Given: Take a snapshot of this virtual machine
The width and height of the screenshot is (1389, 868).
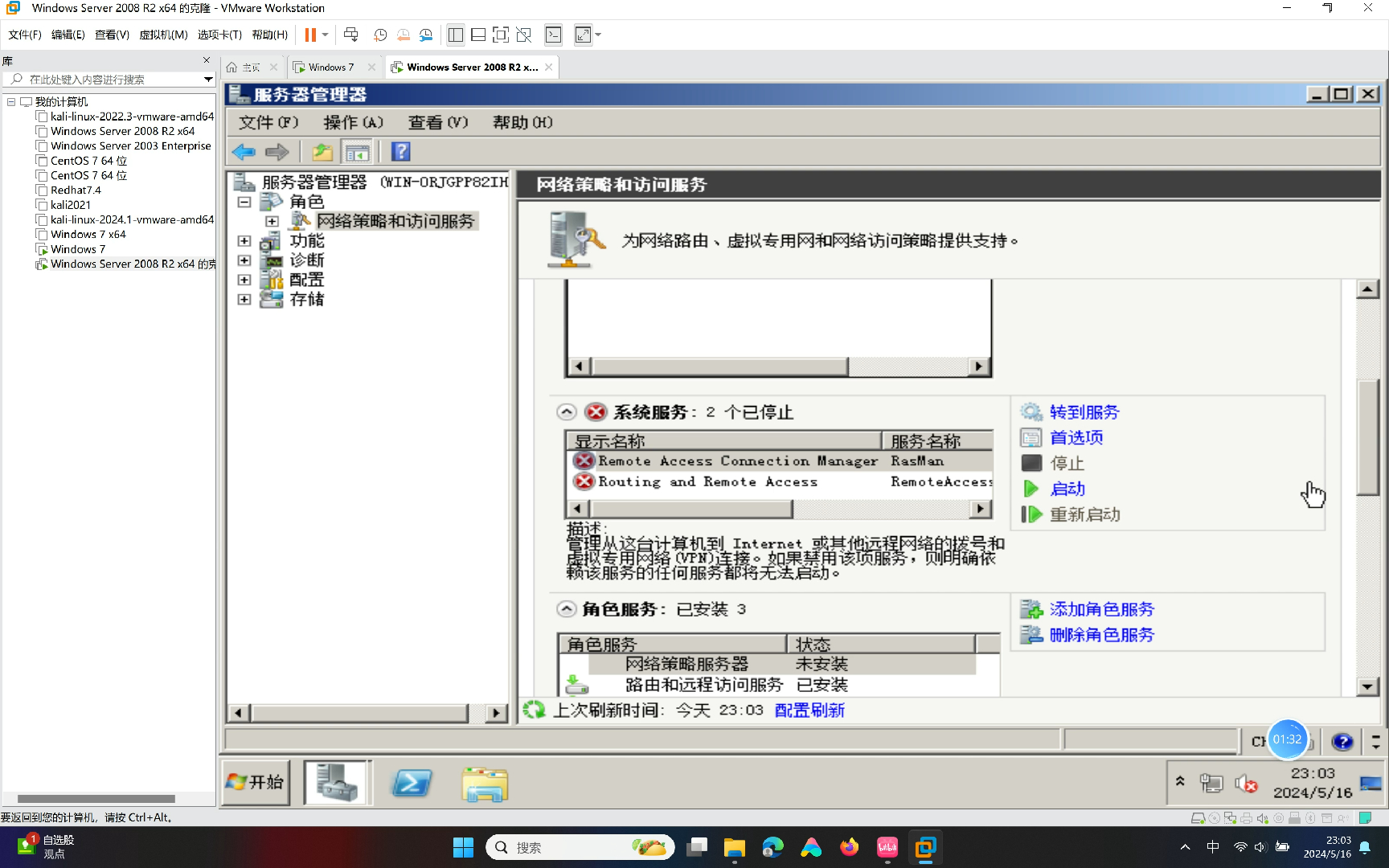Looking at the screenshot, I should [379, 35].
